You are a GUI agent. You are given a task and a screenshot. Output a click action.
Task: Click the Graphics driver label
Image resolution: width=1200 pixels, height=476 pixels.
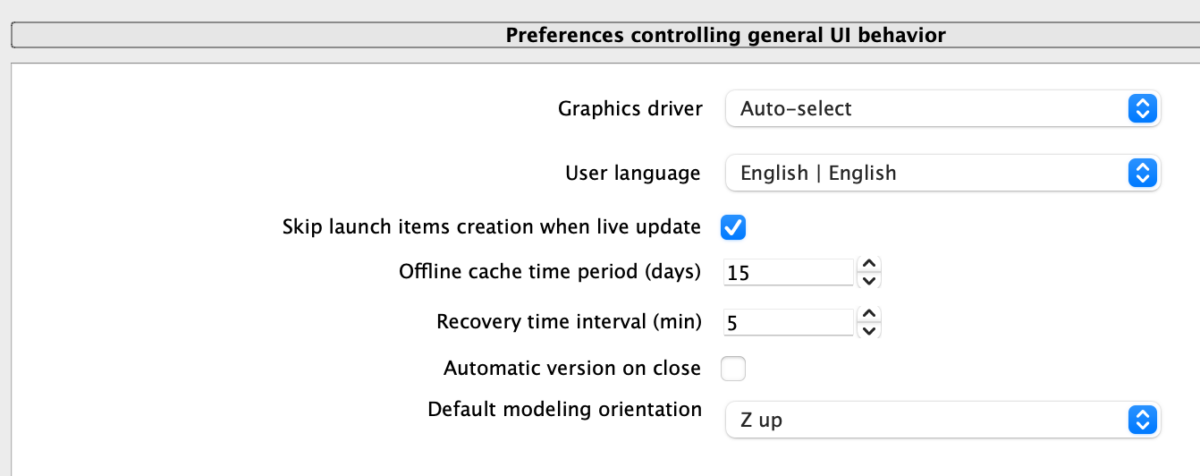coord(630,108)
